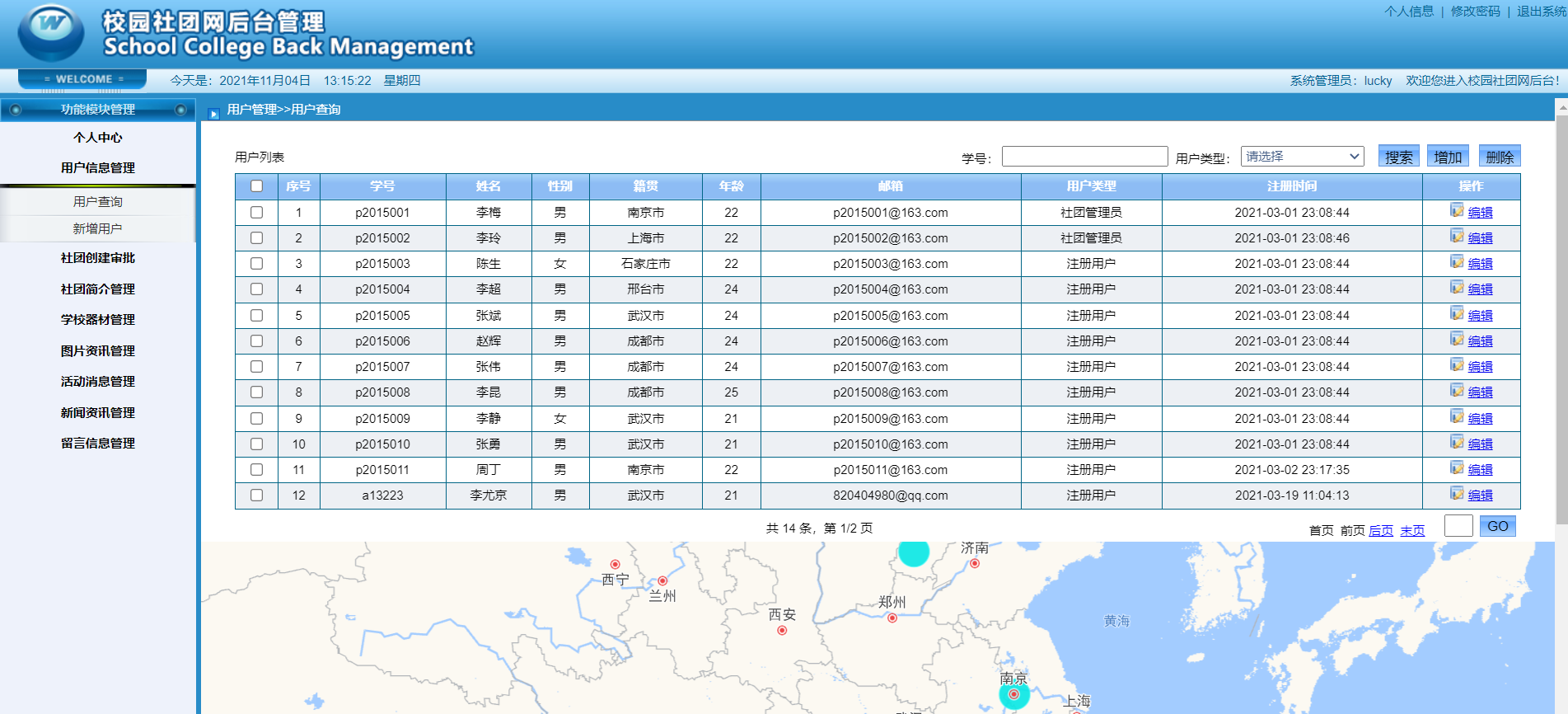The width and height of the screenshot is (1568, 714).
Task: Toggle the select-all checkbox in table header
Action: click(257, 186)
